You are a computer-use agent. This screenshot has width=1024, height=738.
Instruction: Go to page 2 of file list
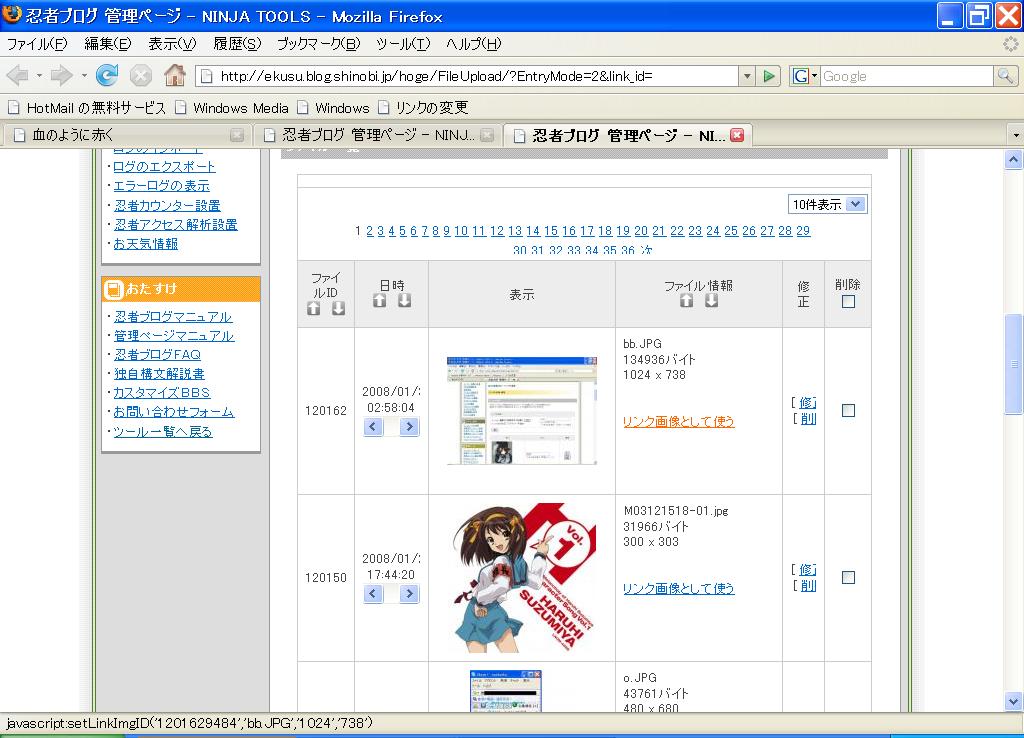[370, 231]
